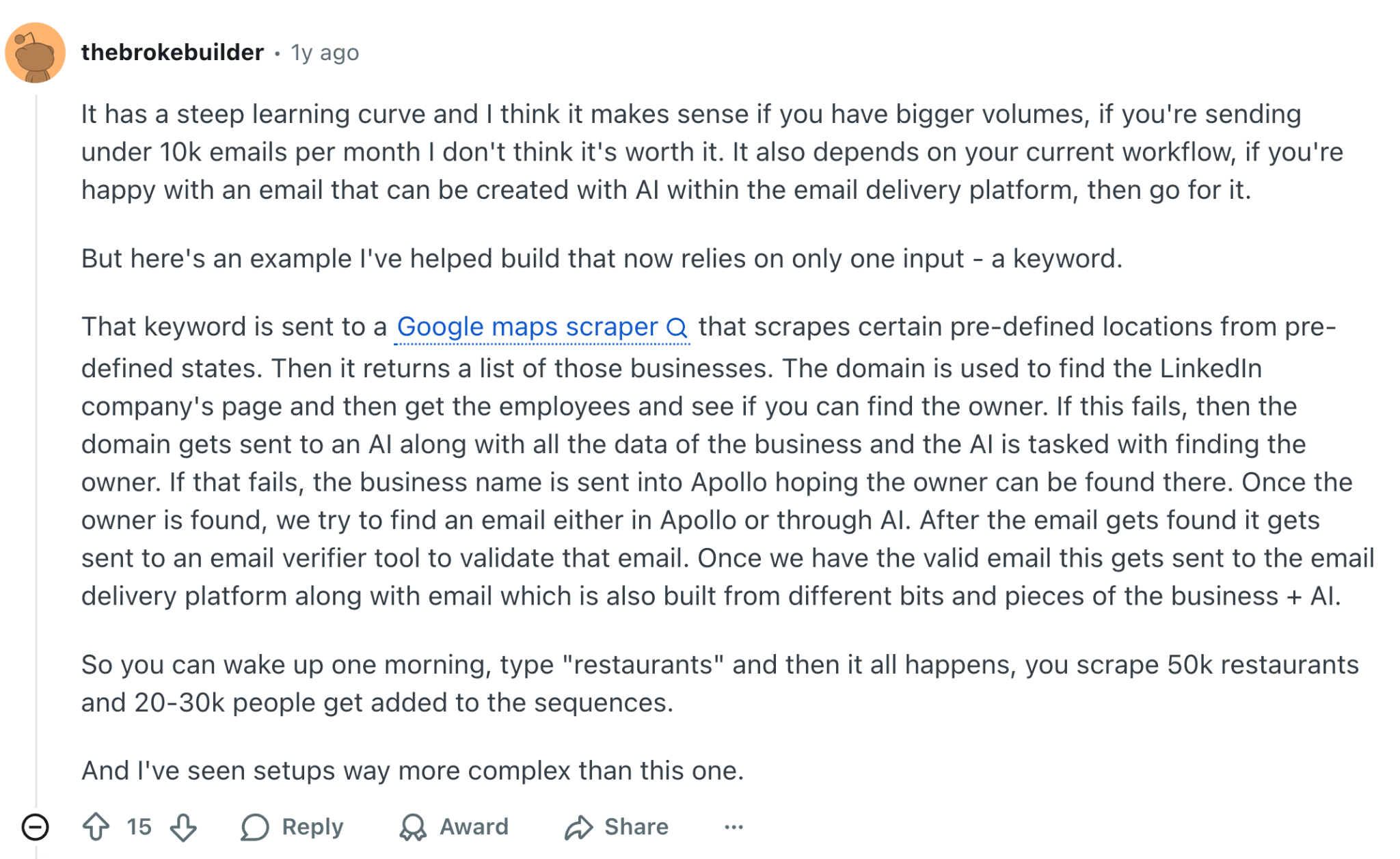This screenshot has width=1400, height=859.
Task: Open the thebrokebuilder user profile name
Action: pyautogui.click(x=172, y=53)
